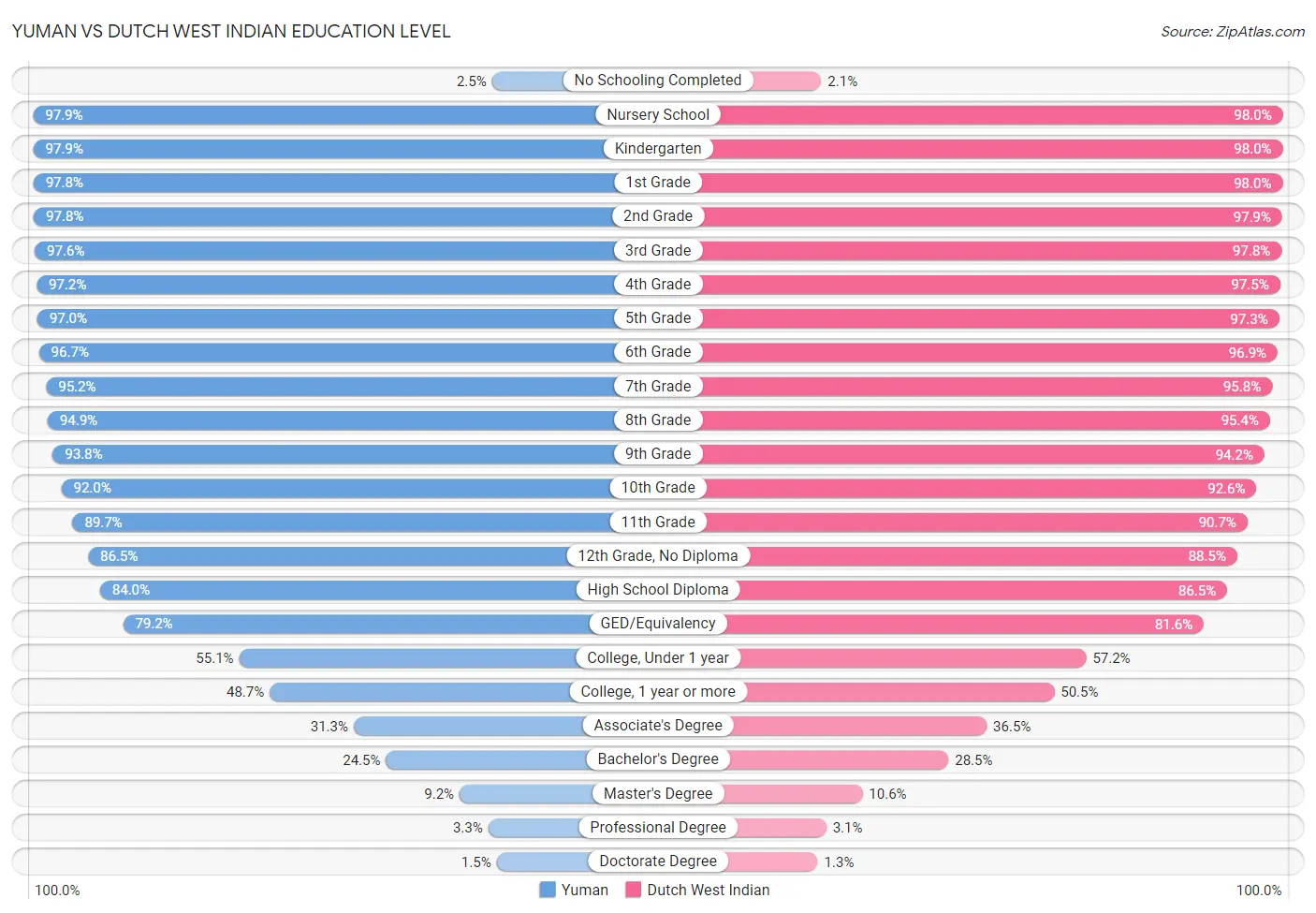Click the Doctorate Degree label

pyautogui.click(x=658, y=861)
